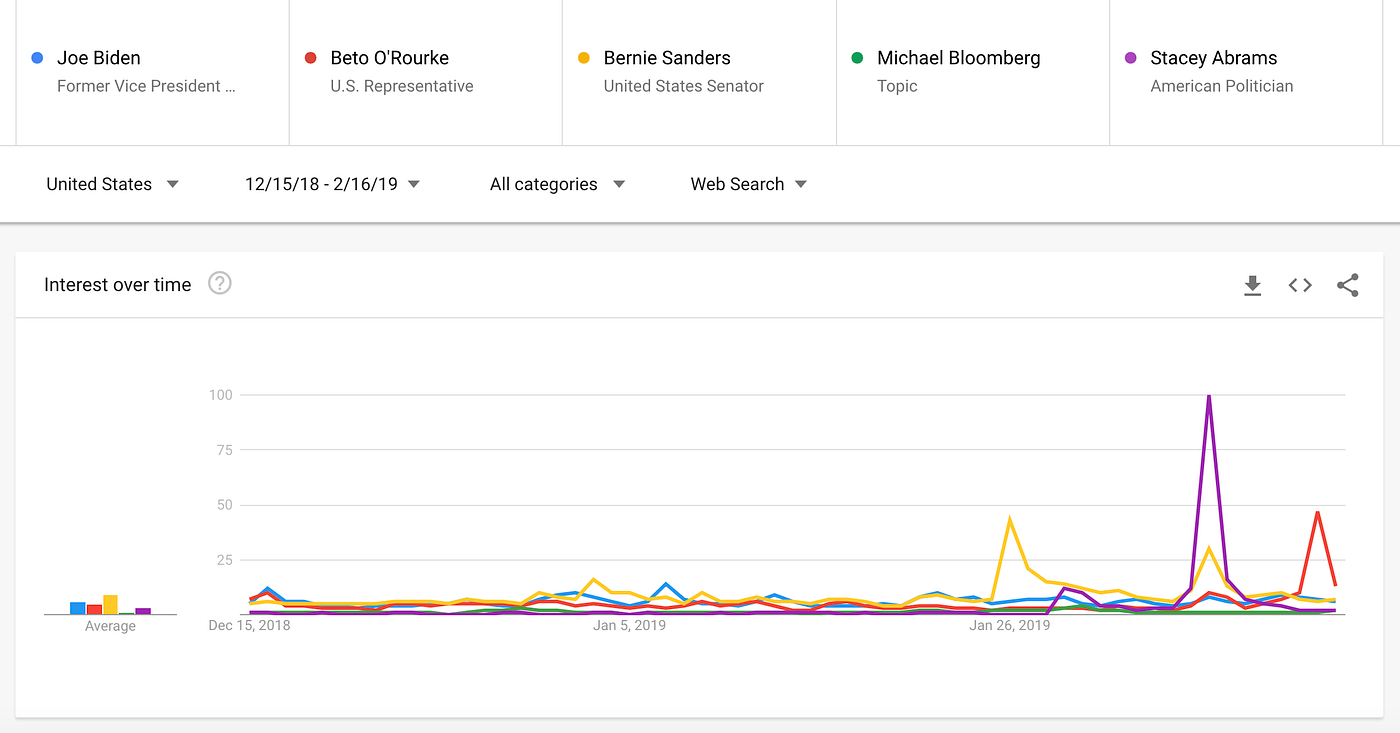Open the Interest over time help icon
This screenshot has width=1400, height=733.
pyautogui.click(x=220, y=284)
